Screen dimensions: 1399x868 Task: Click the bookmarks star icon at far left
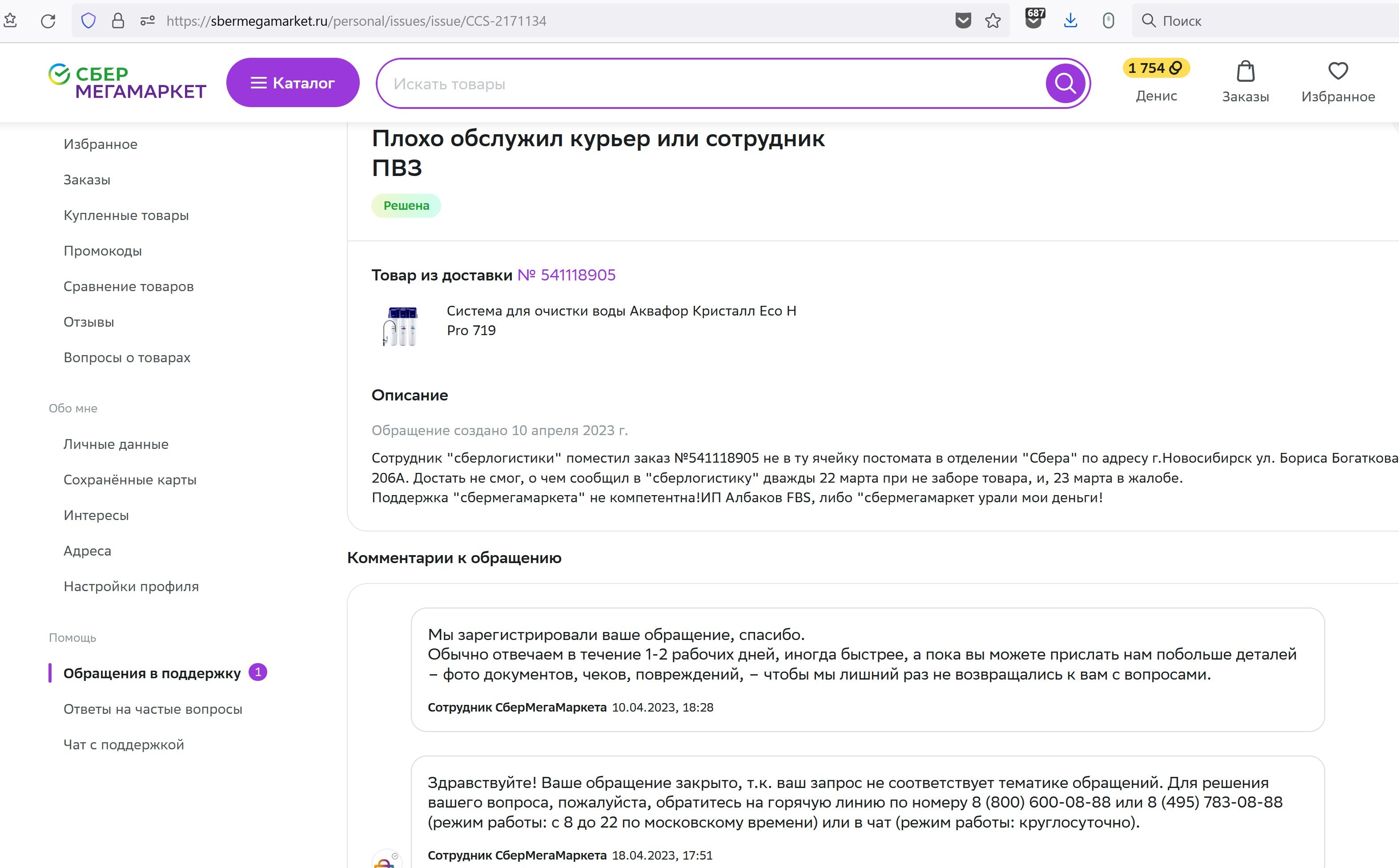(10, 21)
